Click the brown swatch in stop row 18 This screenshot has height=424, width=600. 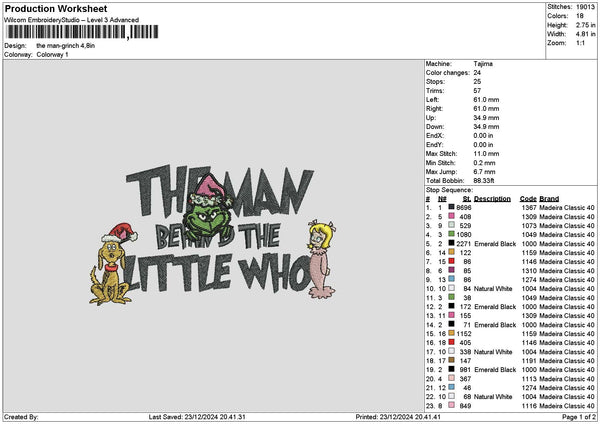[x=452, y=360]
